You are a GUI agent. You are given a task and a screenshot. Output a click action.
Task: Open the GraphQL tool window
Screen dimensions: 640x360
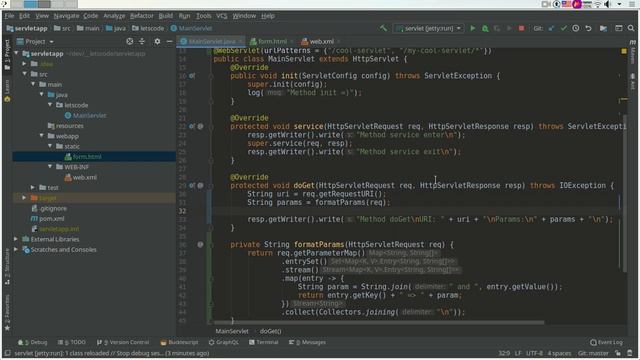[x=223, y=342]
